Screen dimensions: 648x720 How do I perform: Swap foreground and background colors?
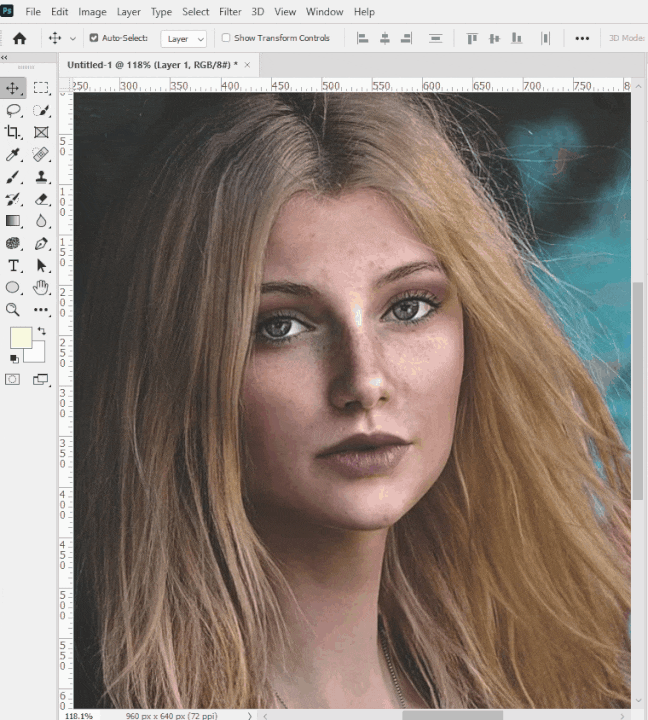point(41,331)
